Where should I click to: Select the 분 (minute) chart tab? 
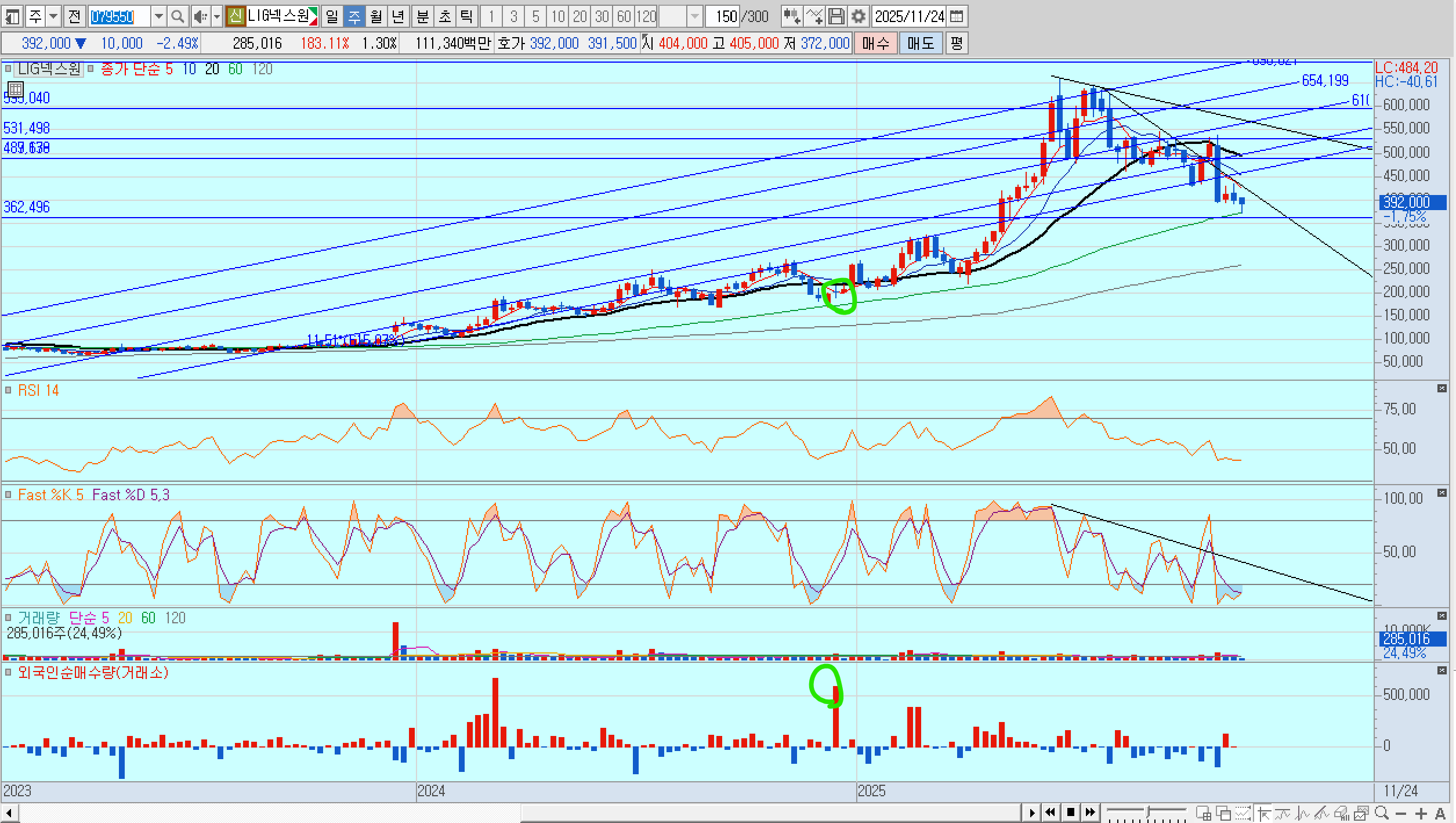(422, 16)
